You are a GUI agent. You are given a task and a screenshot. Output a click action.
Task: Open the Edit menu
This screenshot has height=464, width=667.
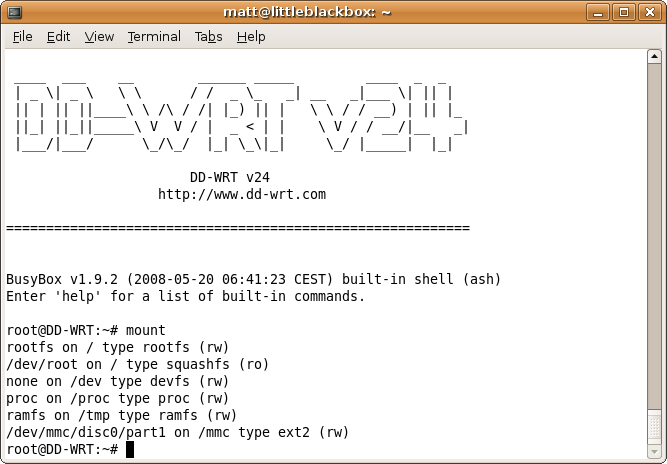pos(58,37)
